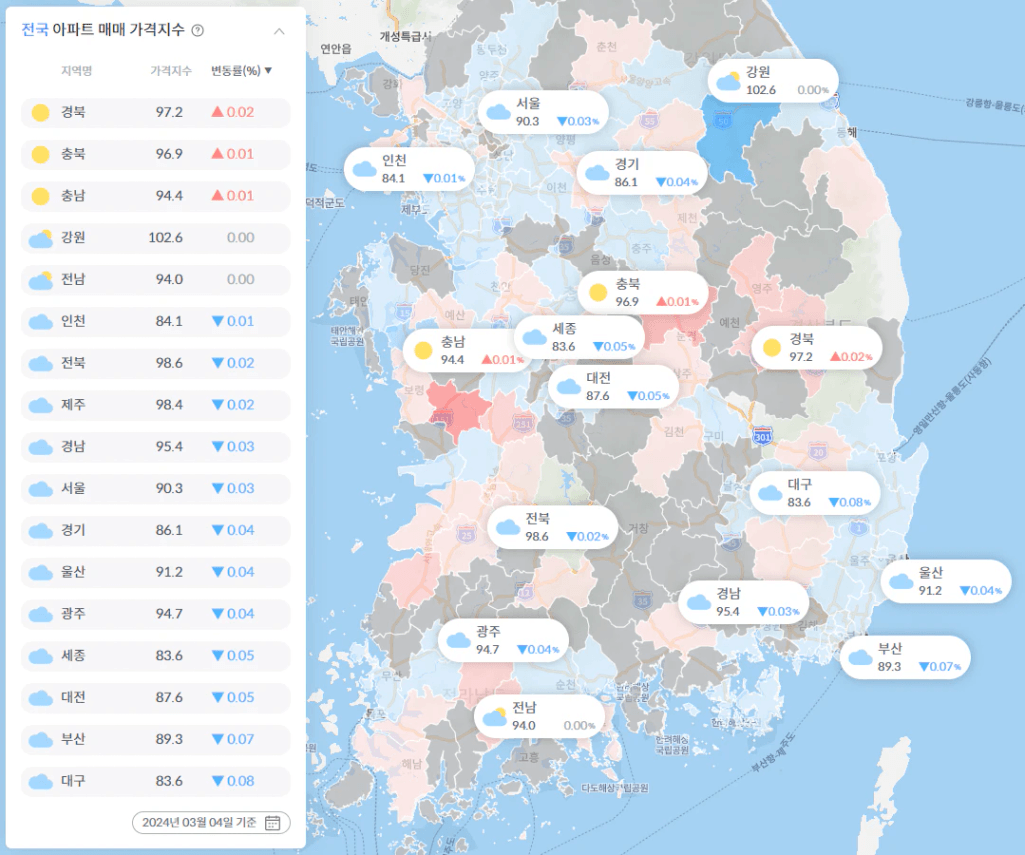Click the 지역명 column header
The image size is (1025, 855).
[76, 71]
